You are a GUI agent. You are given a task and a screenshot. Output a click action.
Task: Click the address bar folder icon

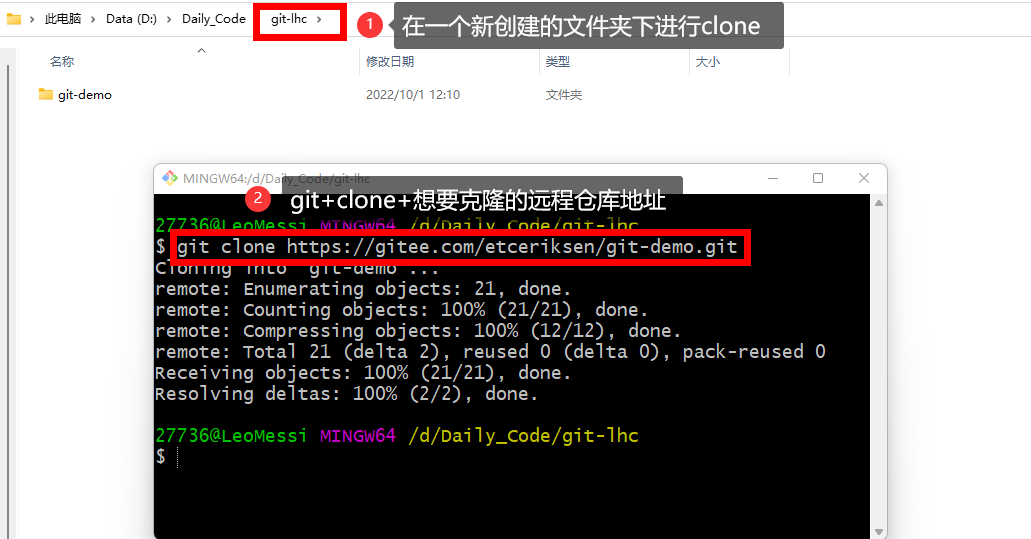point(13,19)
